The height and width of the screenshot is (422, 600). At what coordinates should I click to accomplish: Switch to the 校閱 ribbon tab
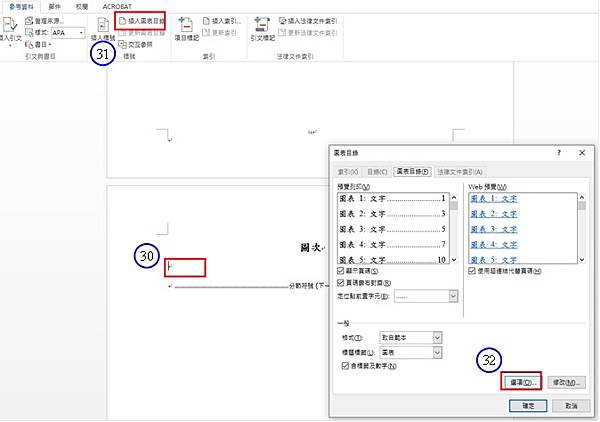coord(82,7)
